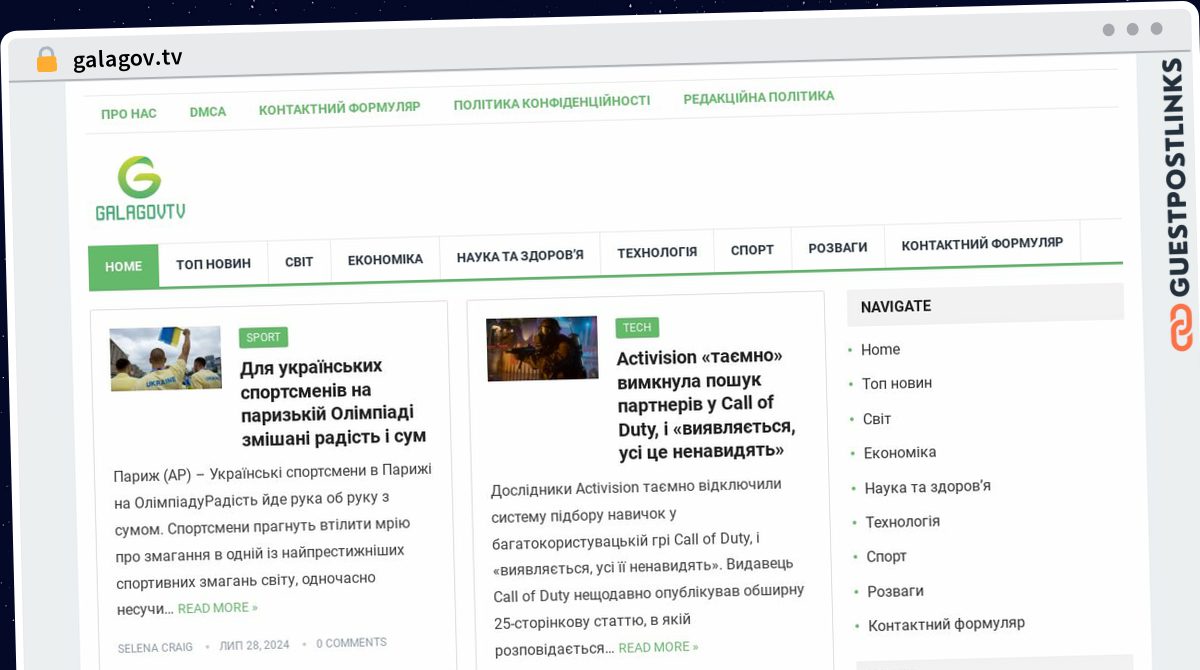This screenshot has width=1200, height=670.
Task: Open РЕДАКЦІЙНА ПОЛІТИКА link
Action: point(759,97)
